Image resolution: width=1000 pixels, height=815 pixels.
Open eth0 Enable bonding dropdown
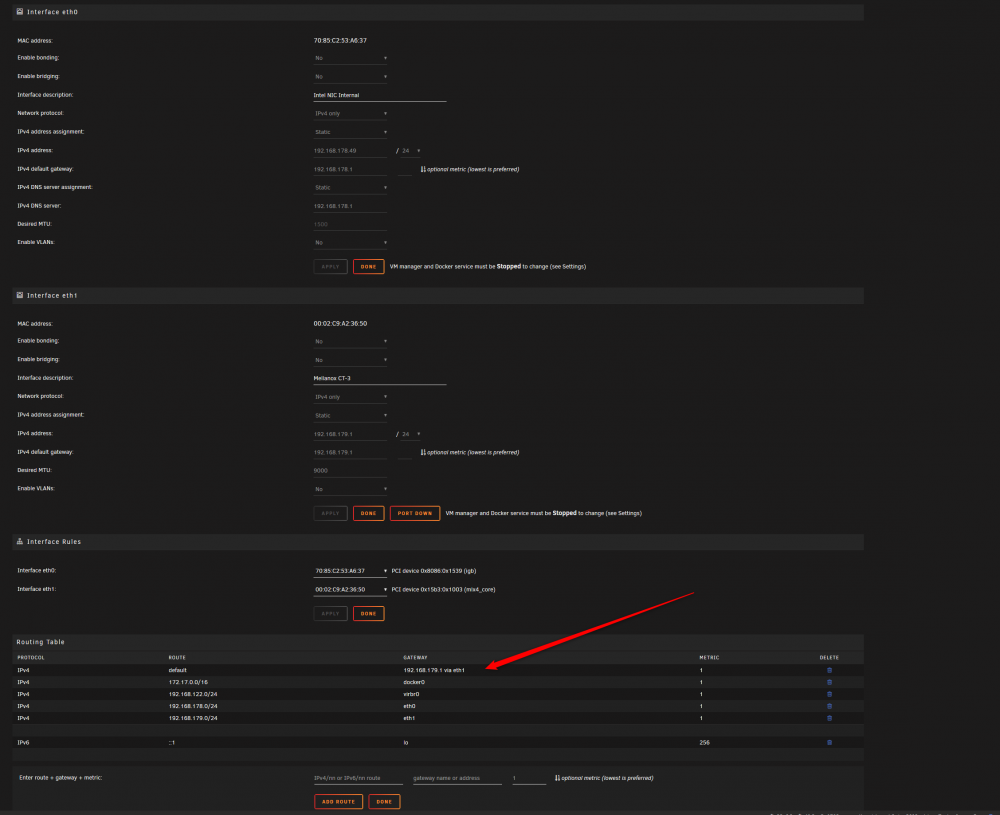[350, 58]
